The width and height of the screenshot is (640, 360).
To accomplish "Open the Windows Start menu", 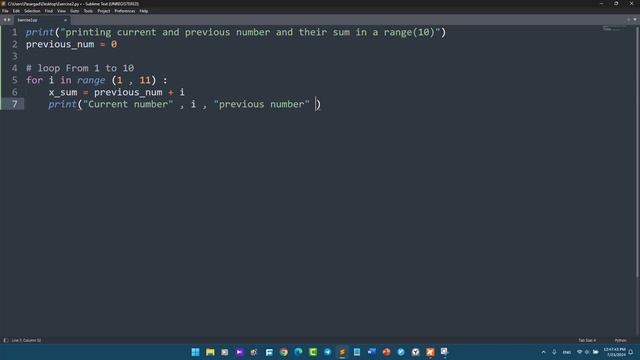I will (x=196, y=352).
